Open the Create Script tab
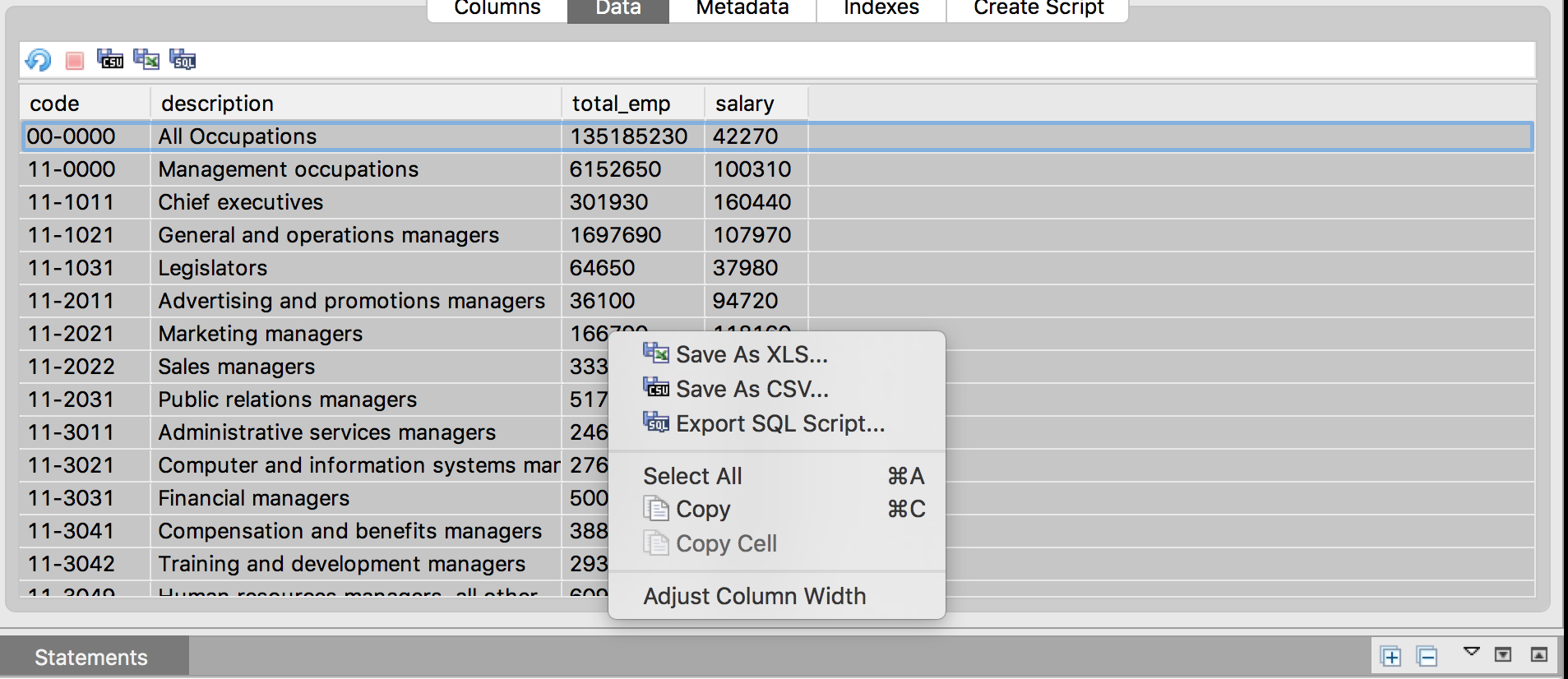Image resolution: width=1568 pixels, height=679 pixels. pos(1038,9)
